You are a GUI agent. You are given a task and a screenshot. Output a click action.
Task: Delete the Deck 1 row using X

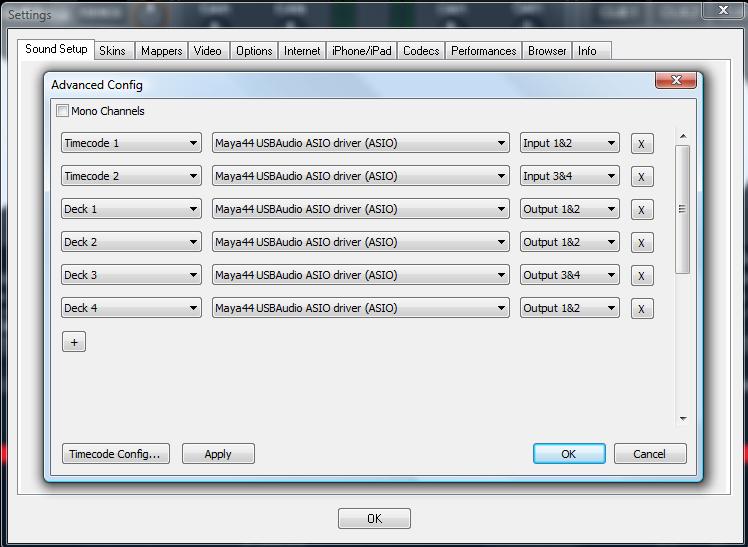pos(642,209)
